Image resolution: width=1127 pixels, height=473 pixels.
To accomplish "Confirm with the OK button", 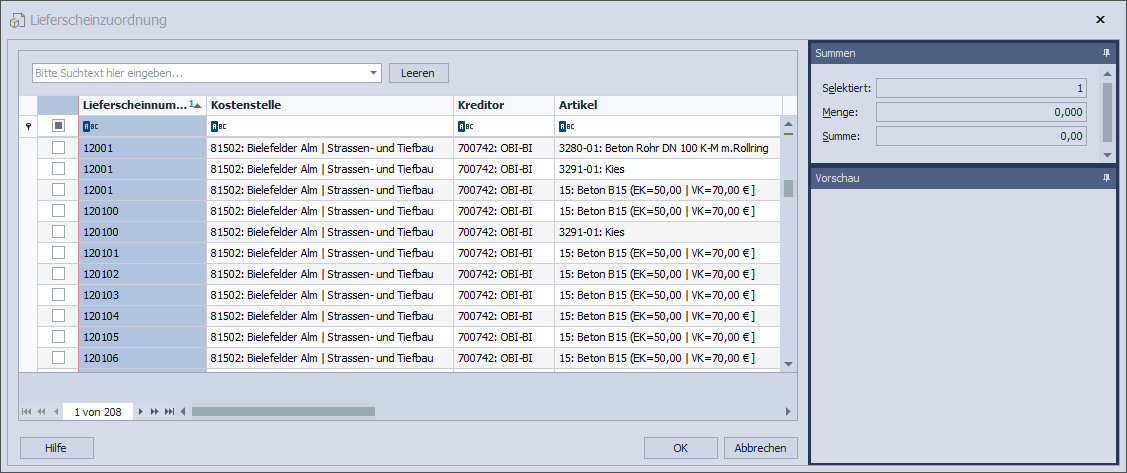I will click(680, 448).
